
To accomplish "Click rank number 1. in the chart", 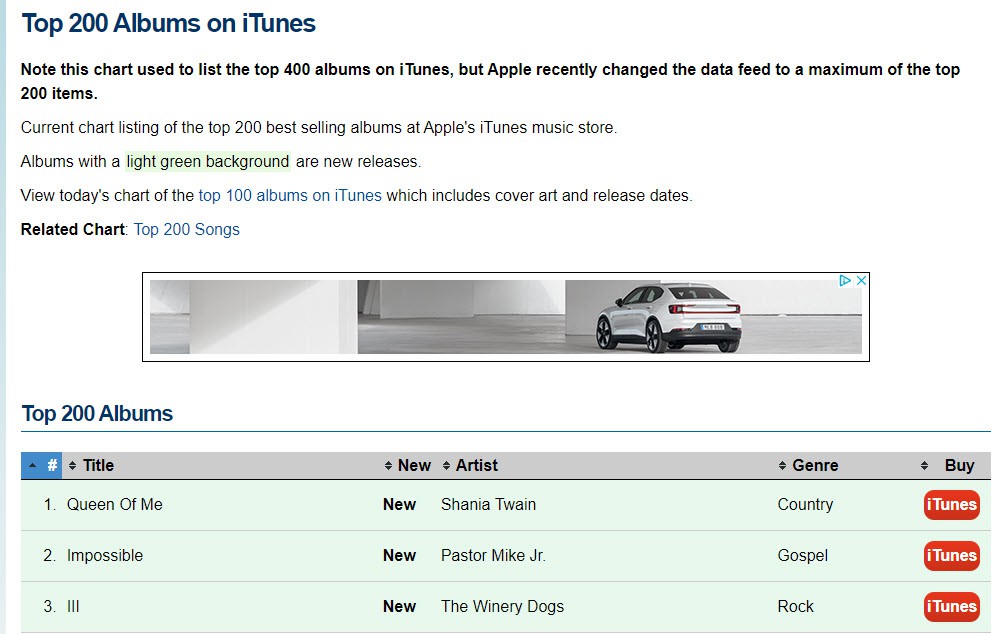I will coord(50,504).
